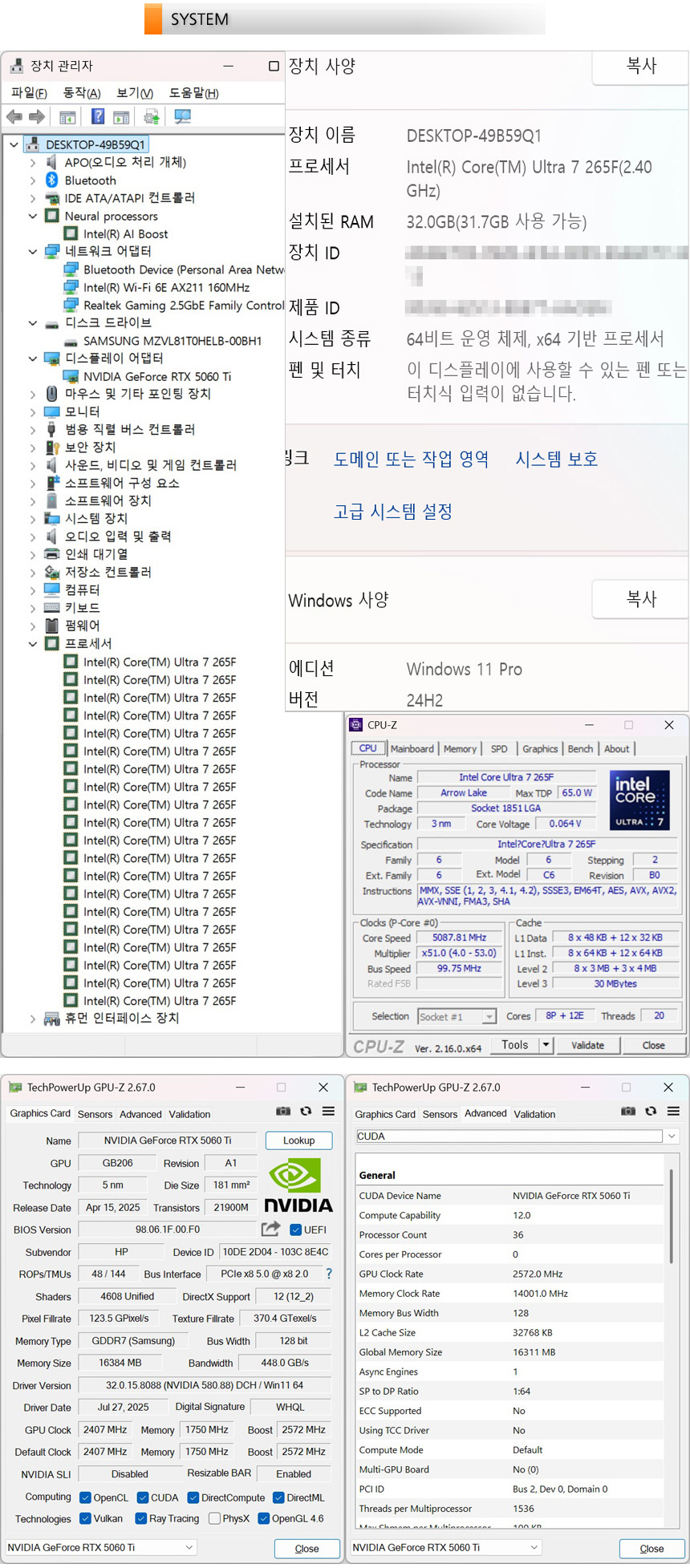This screenshot has width=690, height=1568.
Task: Toggle the Ray Tracing checkbox
Action: 141,1518
